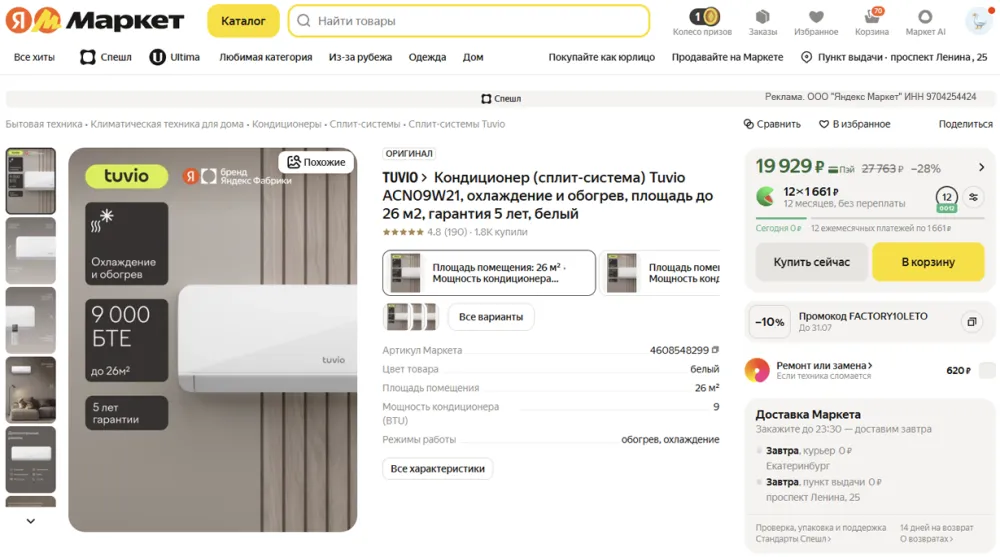Open the Любимая категория menu item
This screenshot has height=557, width=1000.
[265, 57]
